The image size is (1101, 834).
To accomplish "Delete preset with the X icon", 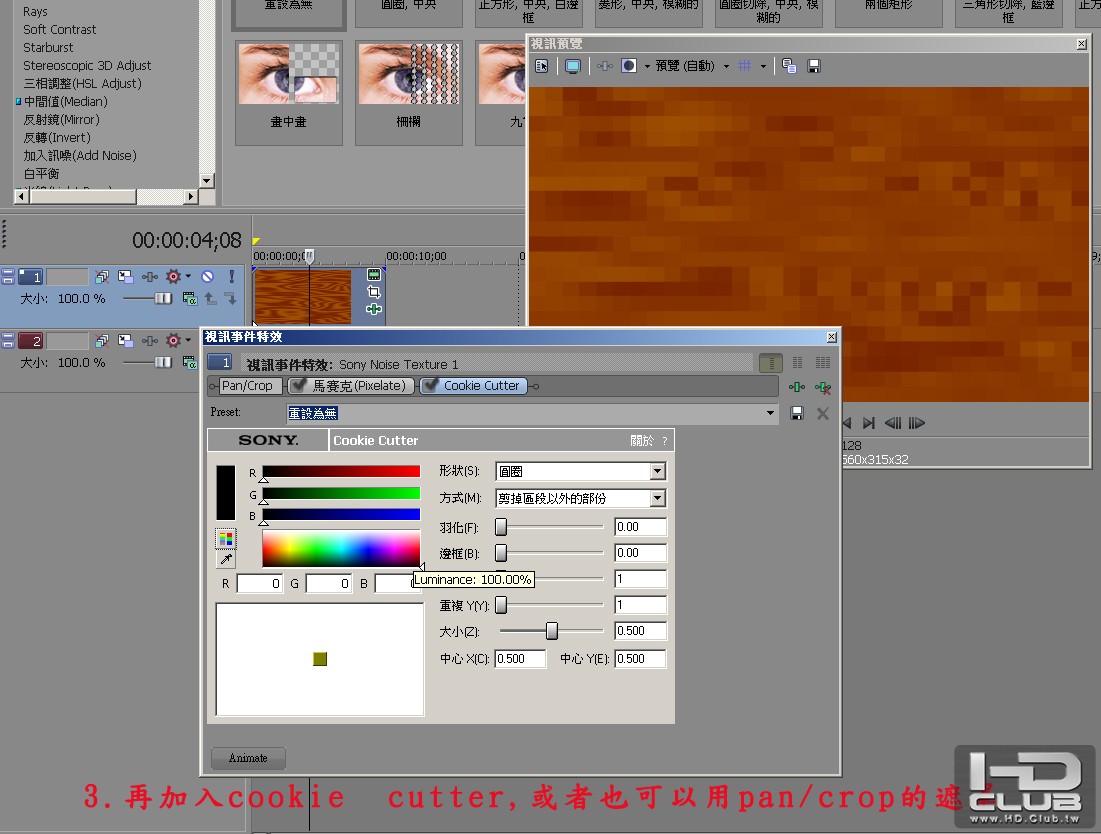I will tap(822, 413).
